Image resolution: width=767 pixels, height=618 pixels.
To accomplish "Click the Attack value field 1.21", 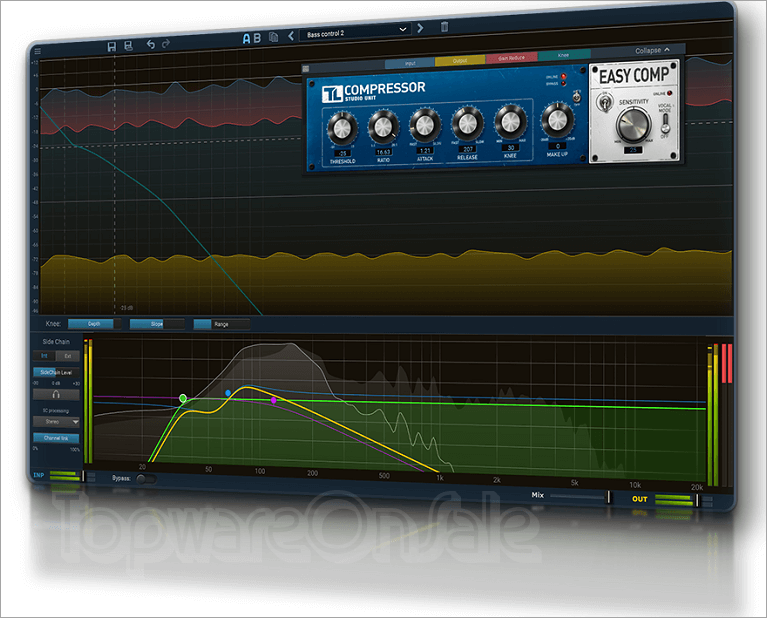I will point(425,151).
